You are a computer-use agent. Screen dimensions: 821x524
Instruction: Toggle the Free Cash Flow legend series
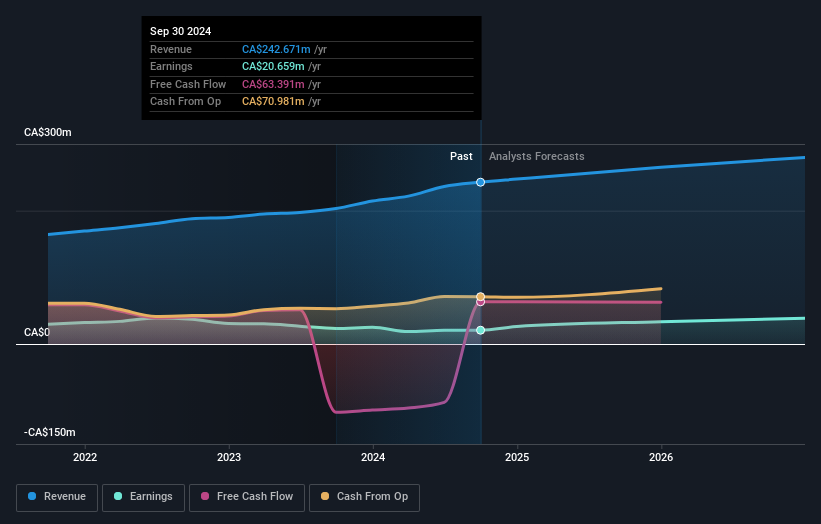point(247,497)
